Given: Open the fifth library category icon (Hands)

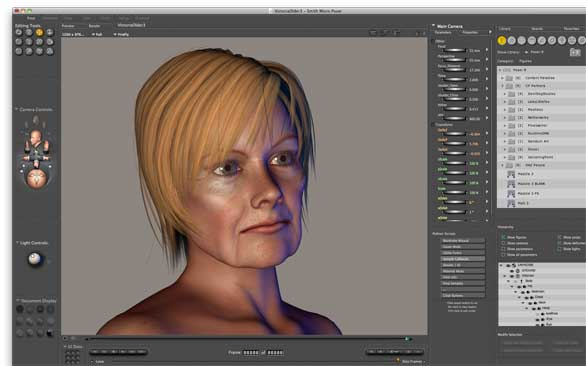Looking at the screenshot, I should tap(542, 40).
